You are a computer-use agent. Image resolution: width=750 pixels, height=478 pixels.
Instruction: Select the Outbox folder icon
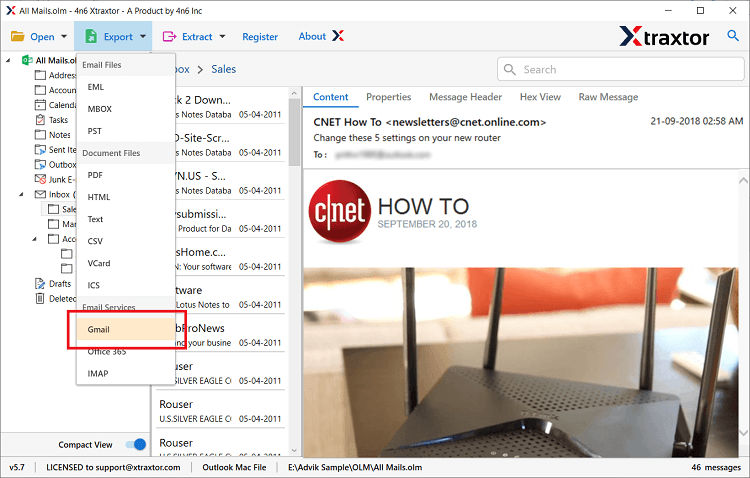(40, 164)
